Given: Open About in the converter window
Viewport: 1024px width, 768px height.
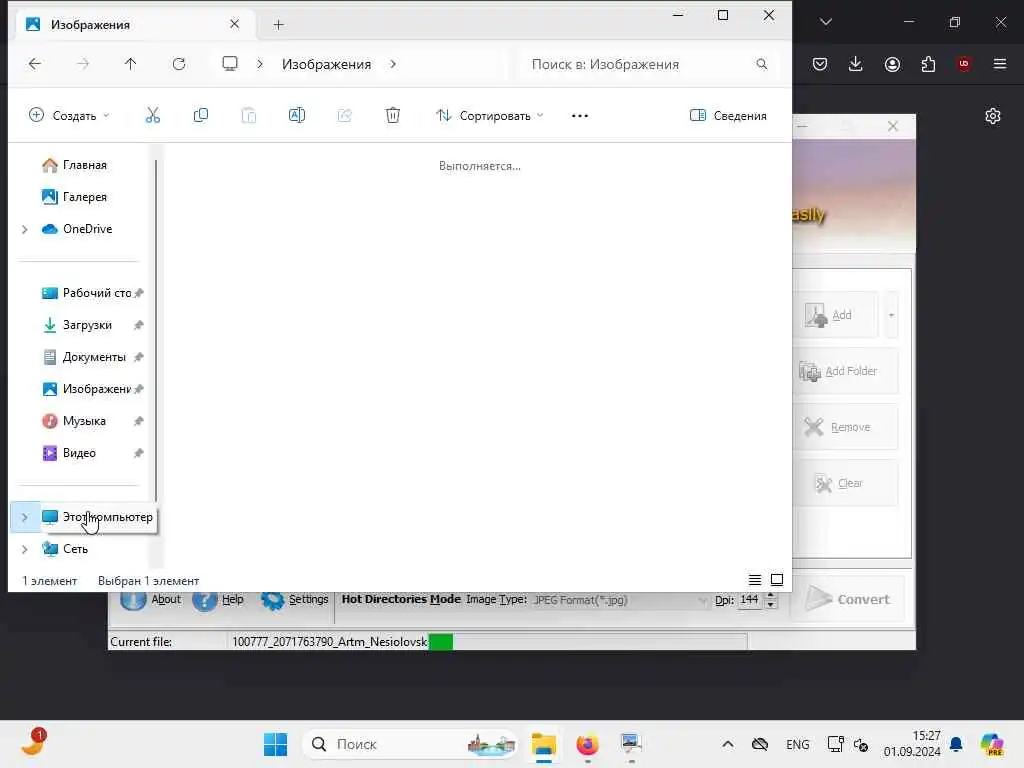Looking at the screenshot, I should coord(152,600).
